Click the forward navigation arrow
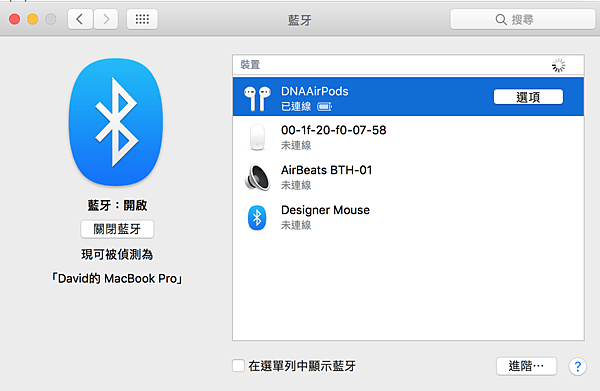 pos(106,19)
